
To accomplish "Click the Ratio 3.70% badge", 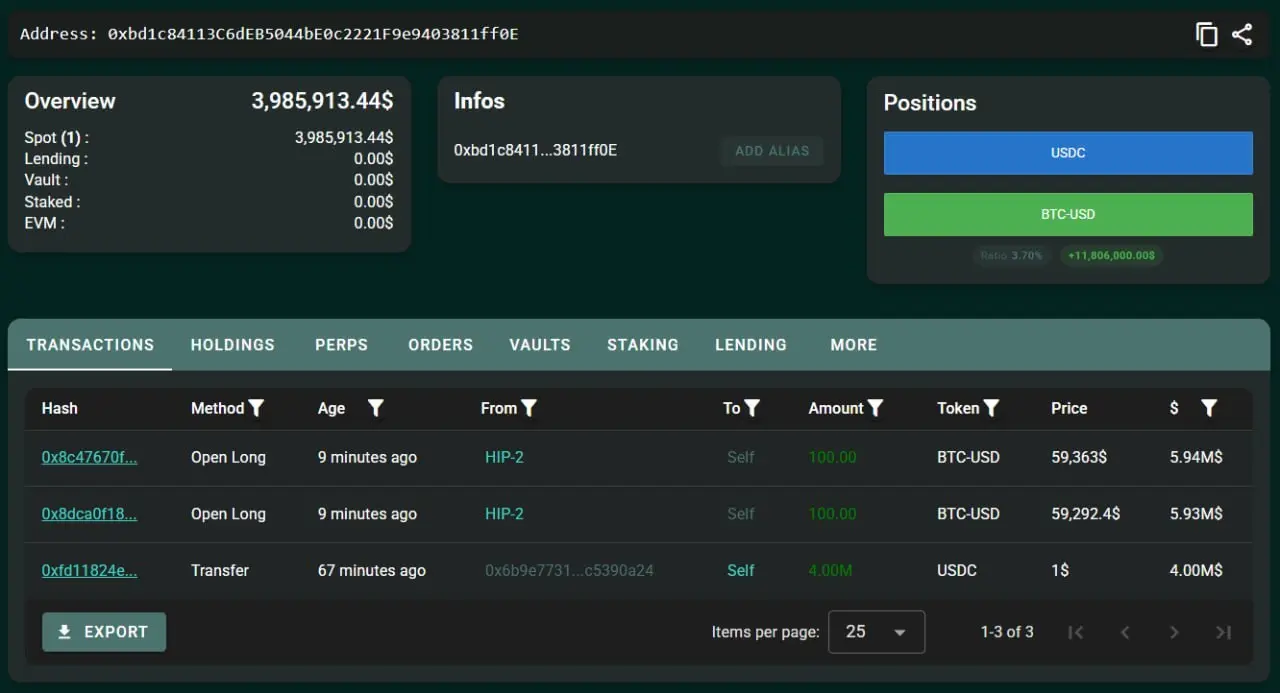I will [1011, 256].
